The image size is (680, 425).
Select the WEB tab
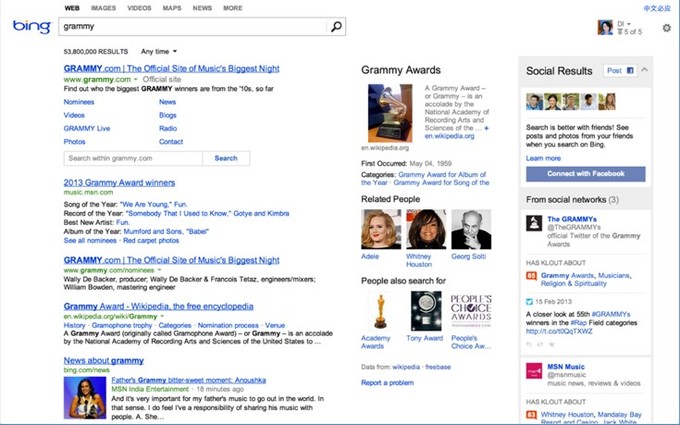point(72,8)
